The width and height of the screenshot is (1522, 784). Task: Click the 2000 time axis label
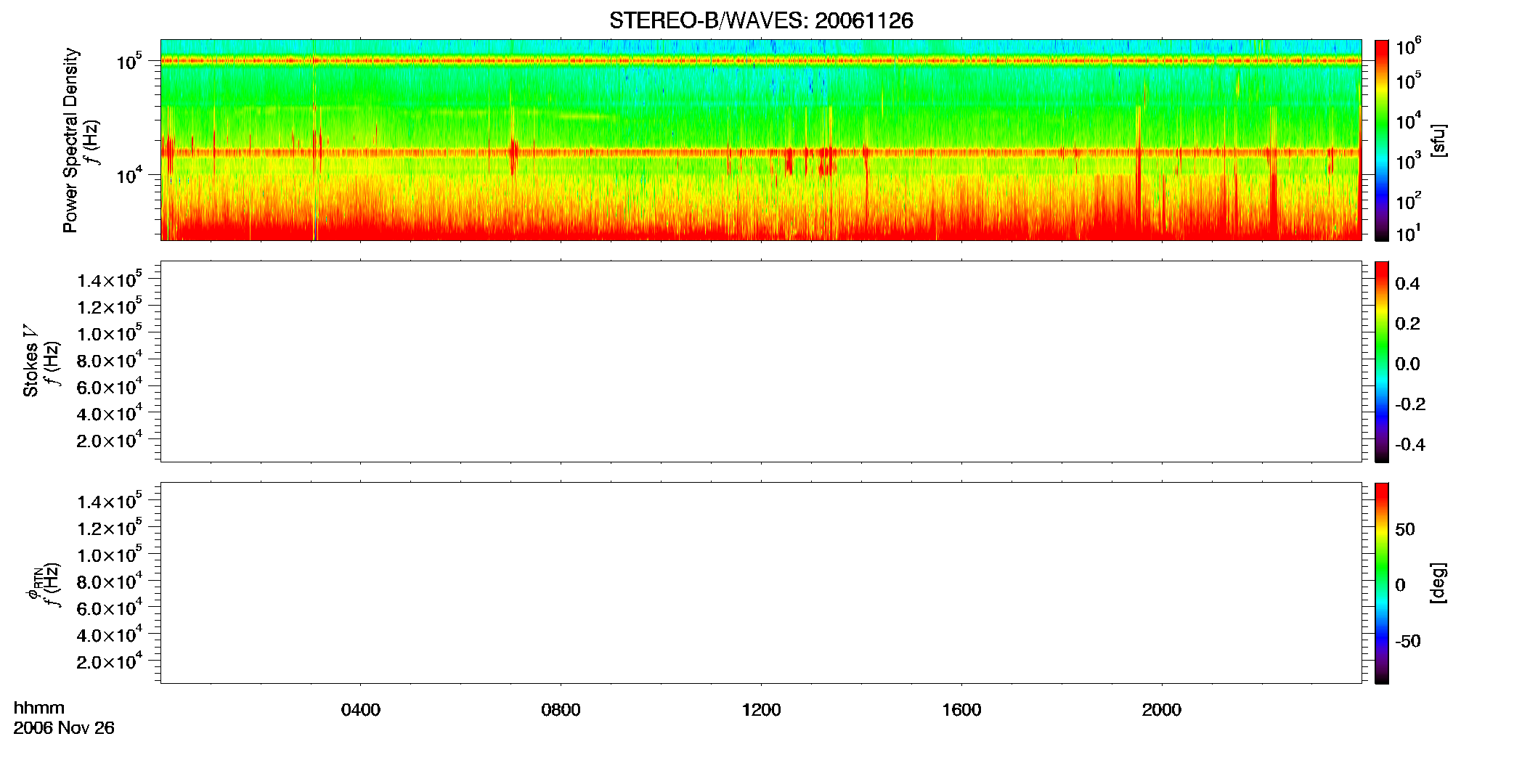tap(1161, 710)
